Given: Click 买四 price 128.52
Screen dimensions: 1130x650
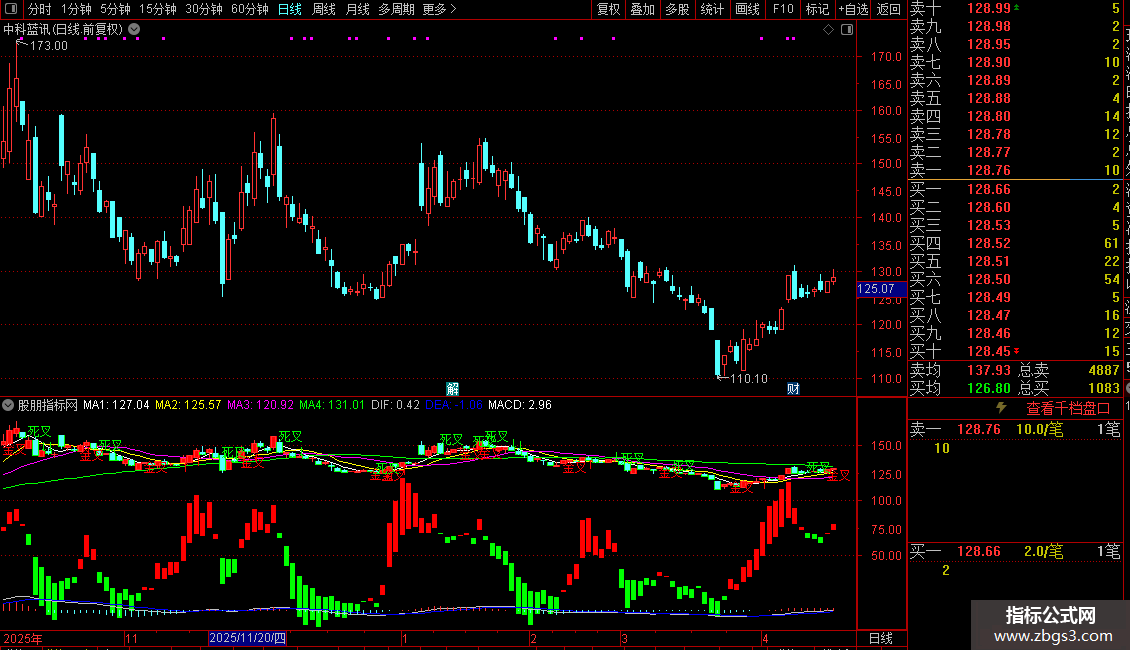Looking at the screenshot, I should (989, 244).
